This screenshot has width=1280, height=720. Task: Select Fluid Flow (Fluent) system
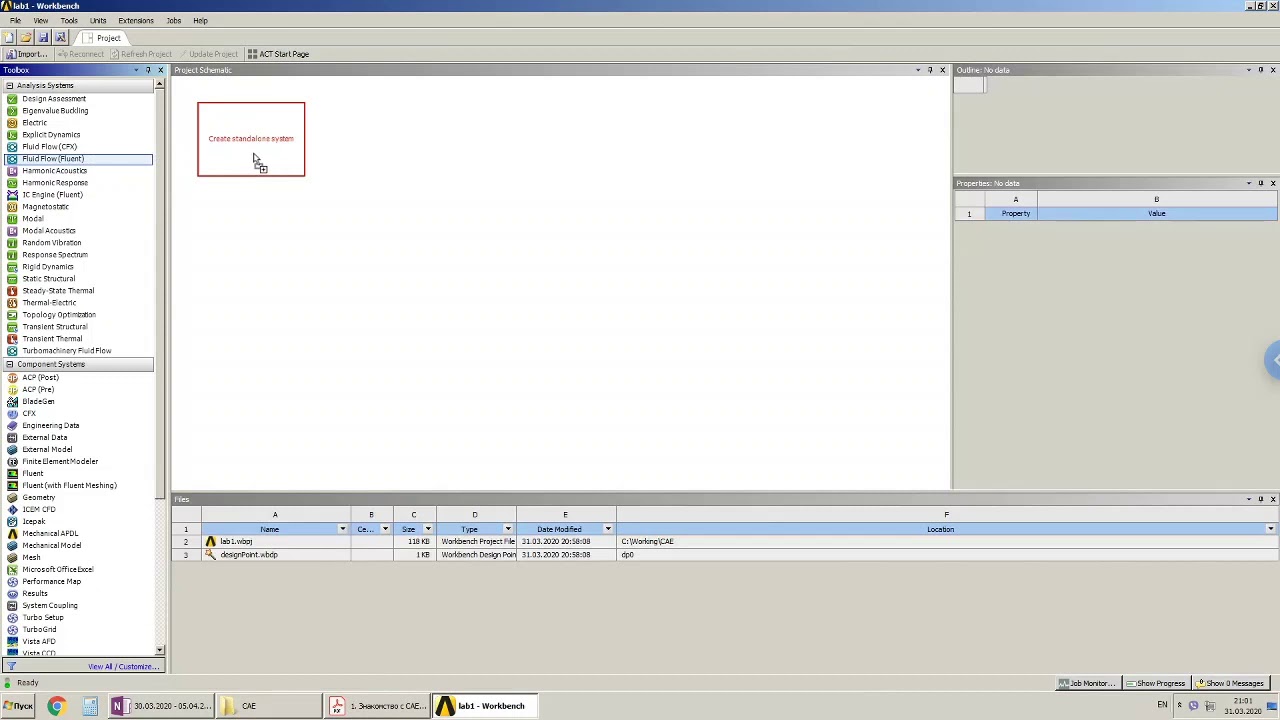[53, 159]
